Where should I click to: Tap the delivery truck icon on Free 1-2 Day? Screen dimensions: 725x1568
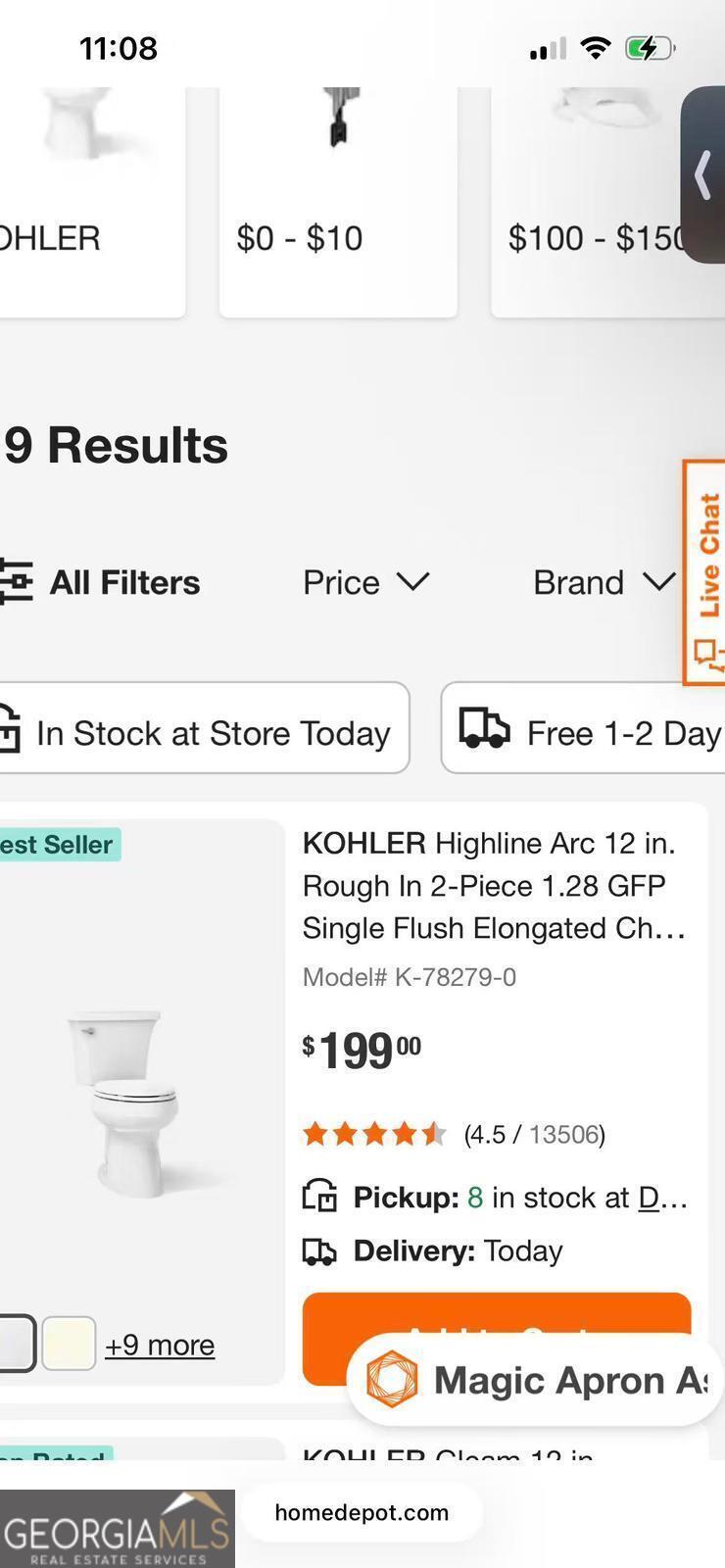[484, 730]
